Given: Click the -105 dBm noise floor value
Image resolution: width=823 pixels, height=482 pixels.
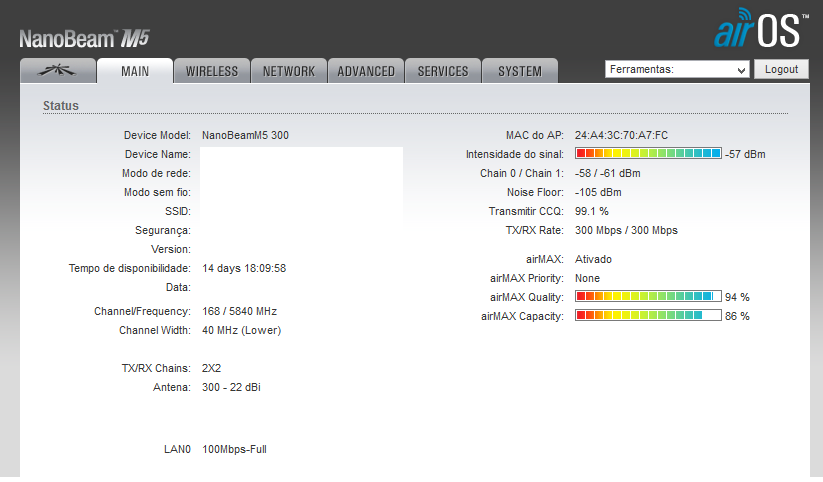Looking at the screenshot, I should [x=598, y=192].
